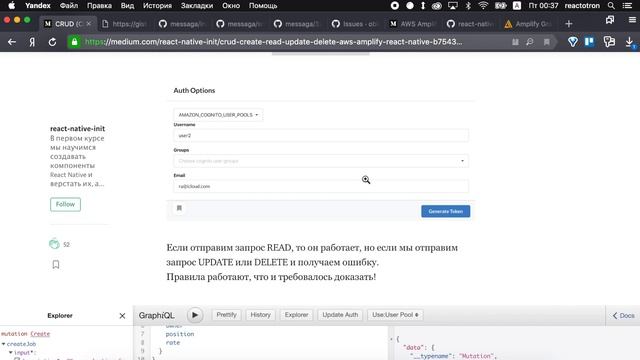Click the position field in query editor
Viewport: 640px width, 360px height.
(x=180, y=334)
